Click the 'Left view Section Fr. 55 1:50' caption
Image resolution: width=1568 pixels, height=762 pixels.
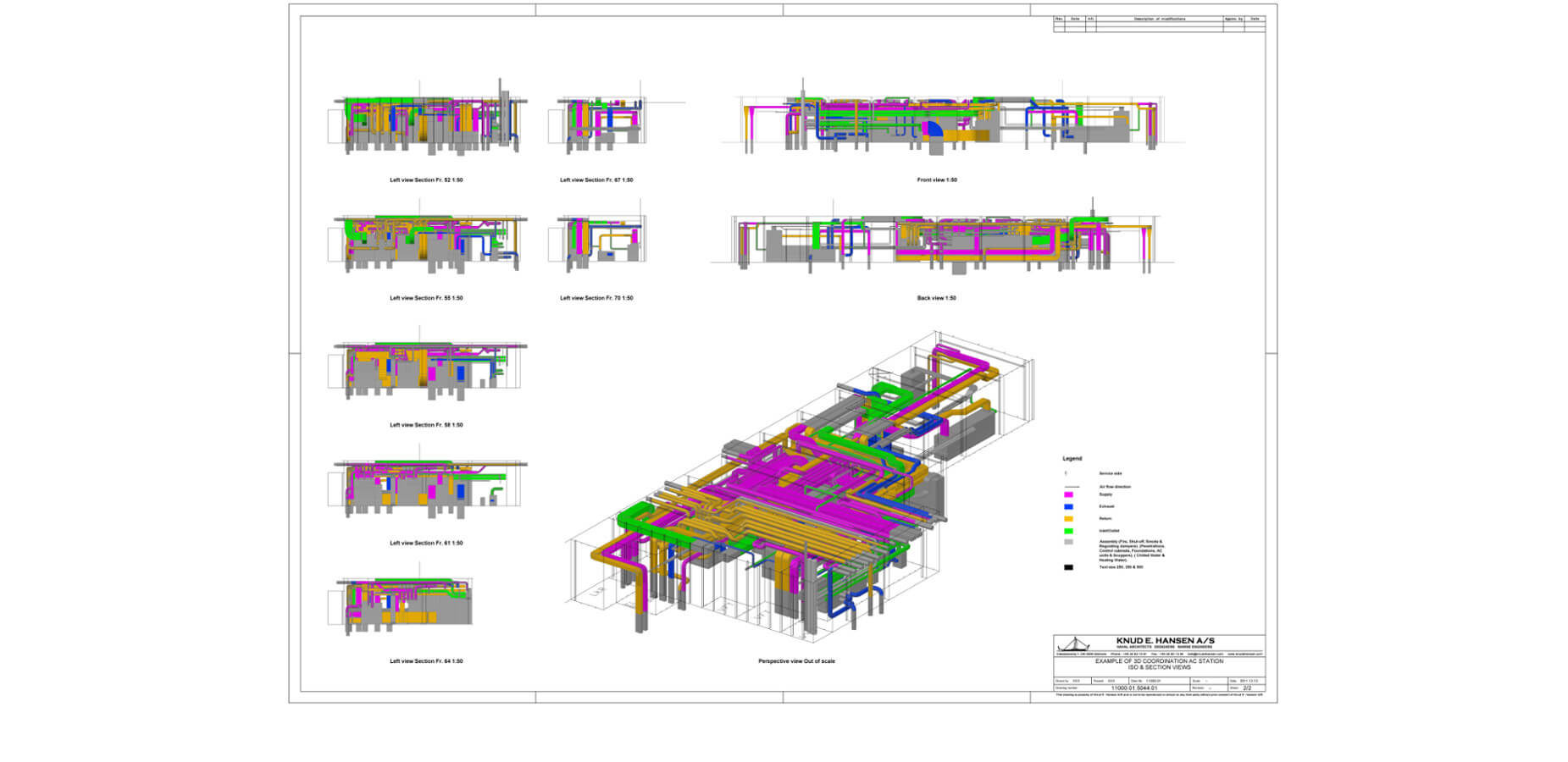coord(426,298)
